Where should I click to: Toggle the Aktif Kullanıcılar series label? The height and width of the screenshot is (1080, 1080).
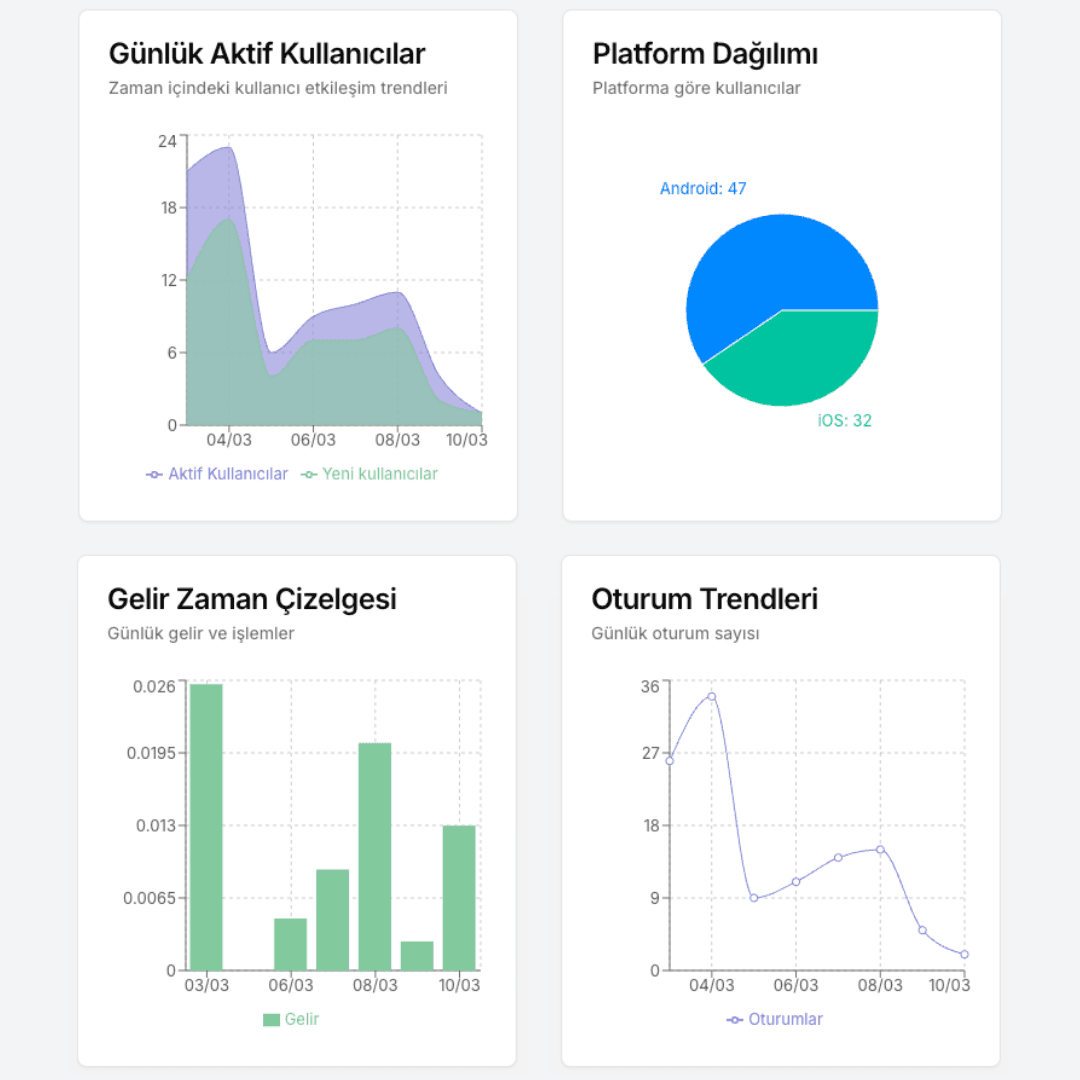pos(228,474)
